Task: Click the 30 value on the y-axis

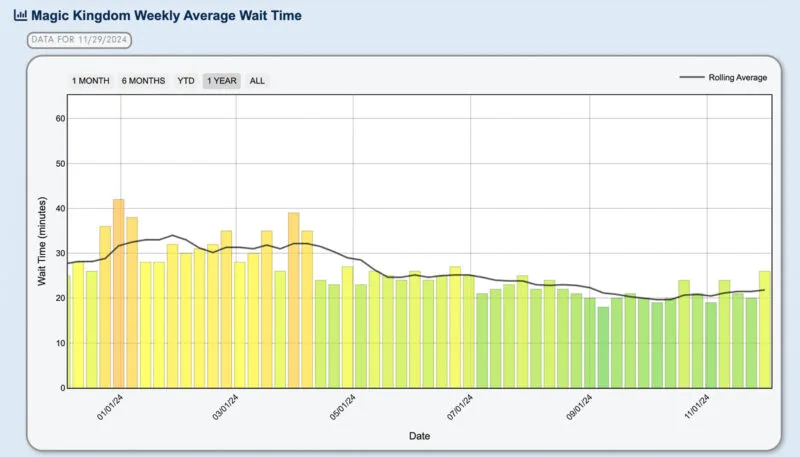Action: tap(60, 253)
